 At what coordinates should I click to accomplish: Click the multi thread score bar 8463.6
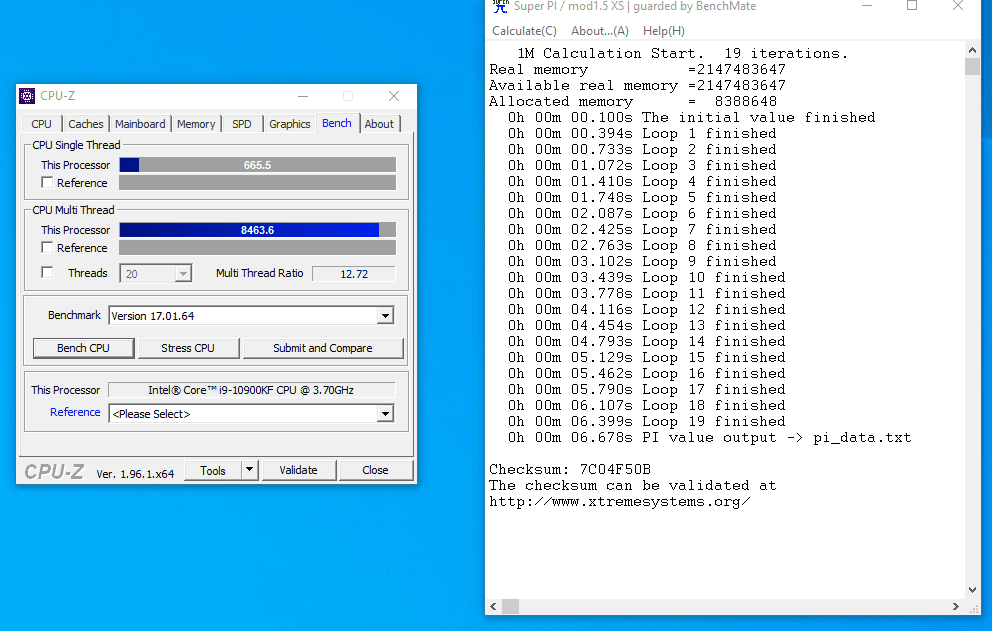click(257, 230)
